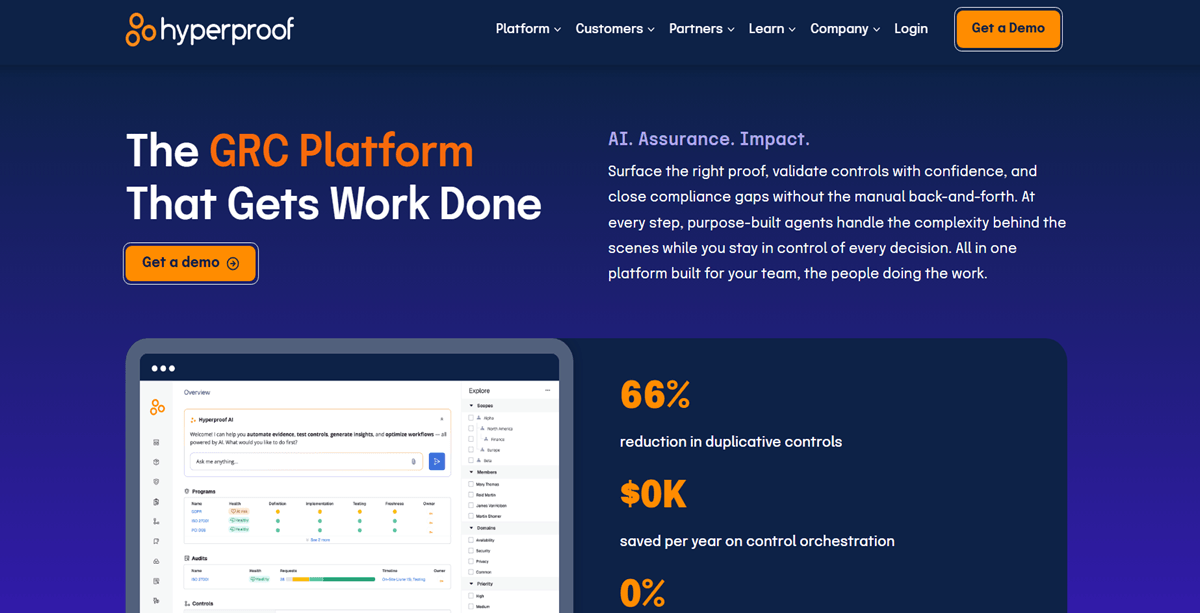Screen dimensions: 1200x613
Task: Click reduction in duplicative controls text
Action: [x=731, y=442]
